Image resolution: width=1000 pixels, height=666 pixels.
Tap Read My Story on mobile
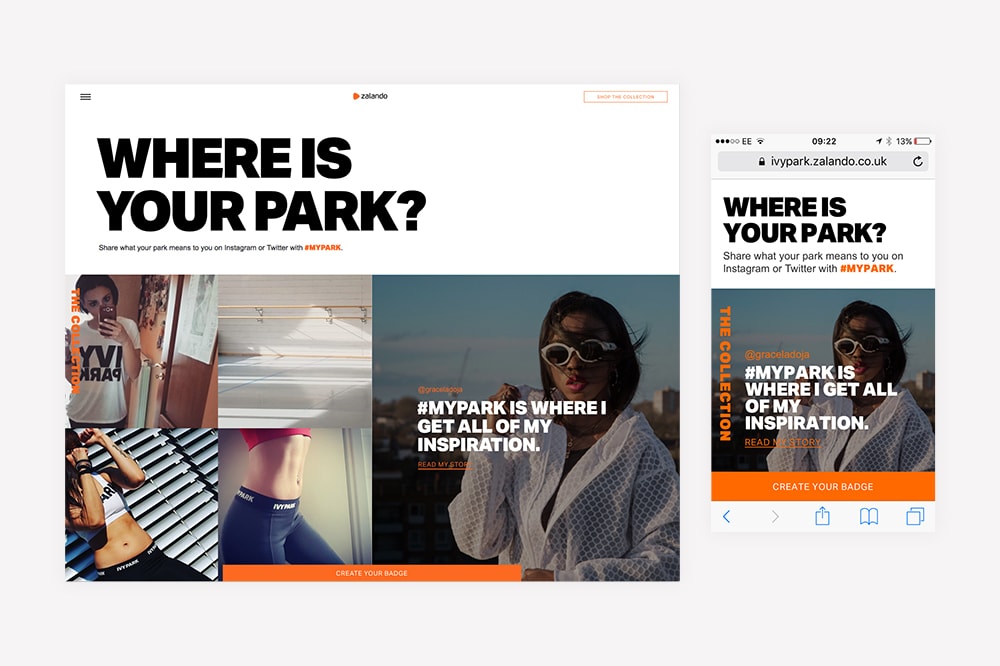(x=783, y=442)
